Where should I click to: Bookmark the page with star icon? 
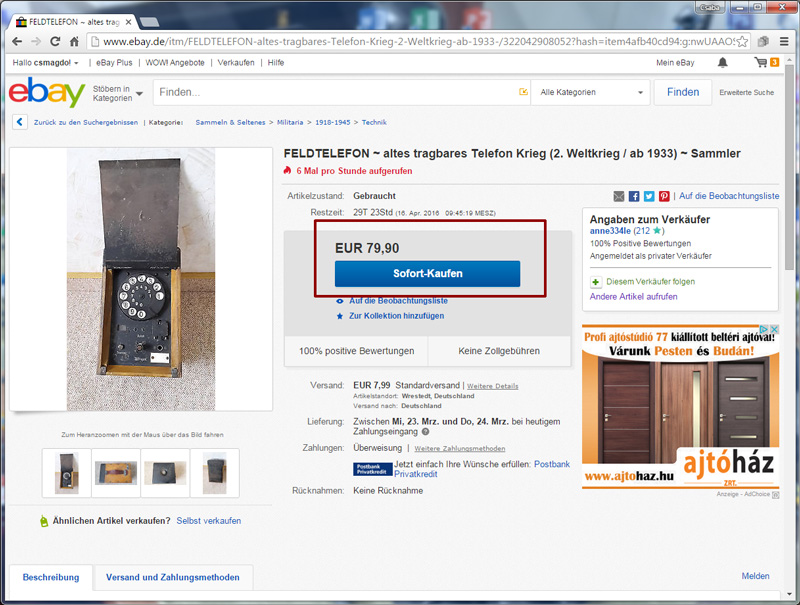pos(742,42)
